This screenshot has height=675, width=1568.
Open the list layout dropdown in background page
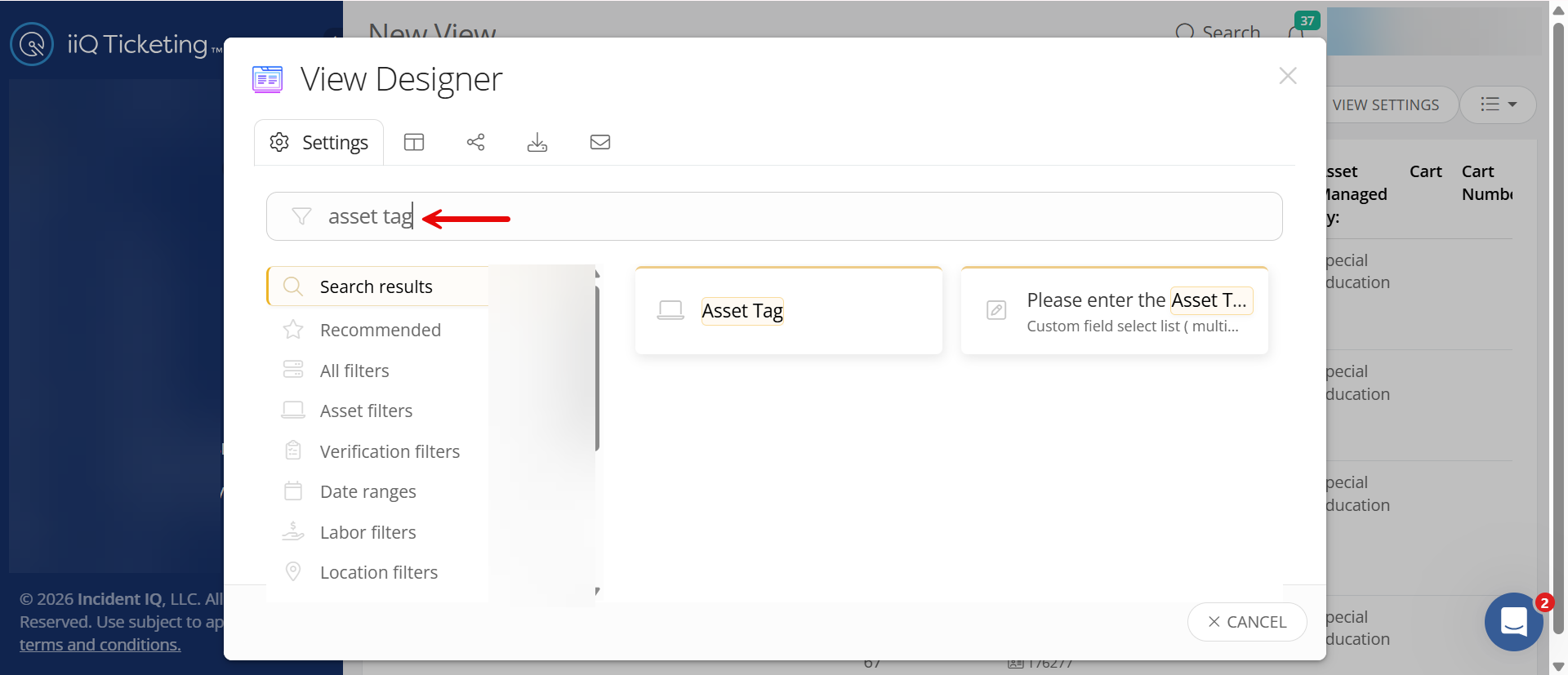click(x=1498, y=104)
